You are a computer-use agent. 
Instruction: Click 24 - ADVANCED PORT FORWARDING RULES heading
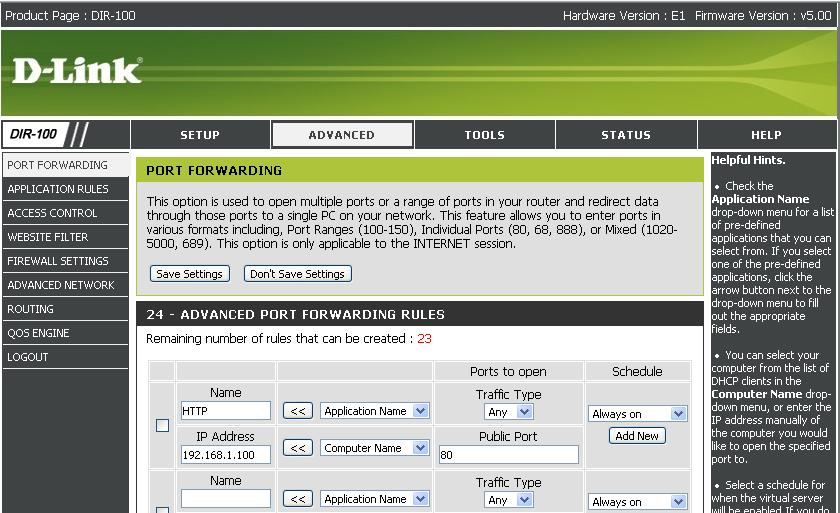(295, 314)
